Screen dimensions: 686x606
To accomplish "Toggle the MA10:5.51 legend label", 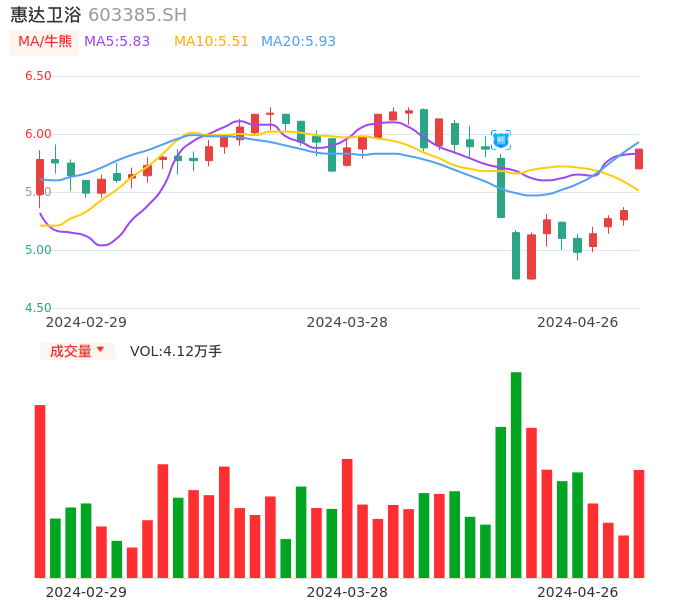I will (211, 42).
